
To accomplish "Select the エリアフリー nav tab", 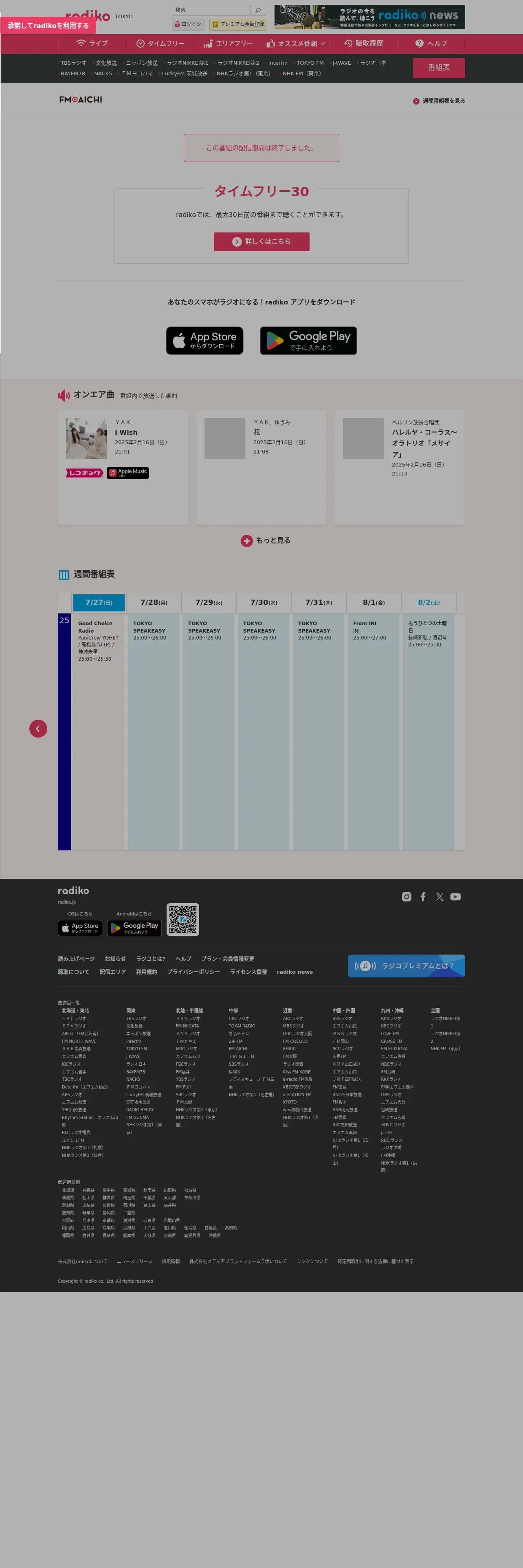I will (228, 43).
